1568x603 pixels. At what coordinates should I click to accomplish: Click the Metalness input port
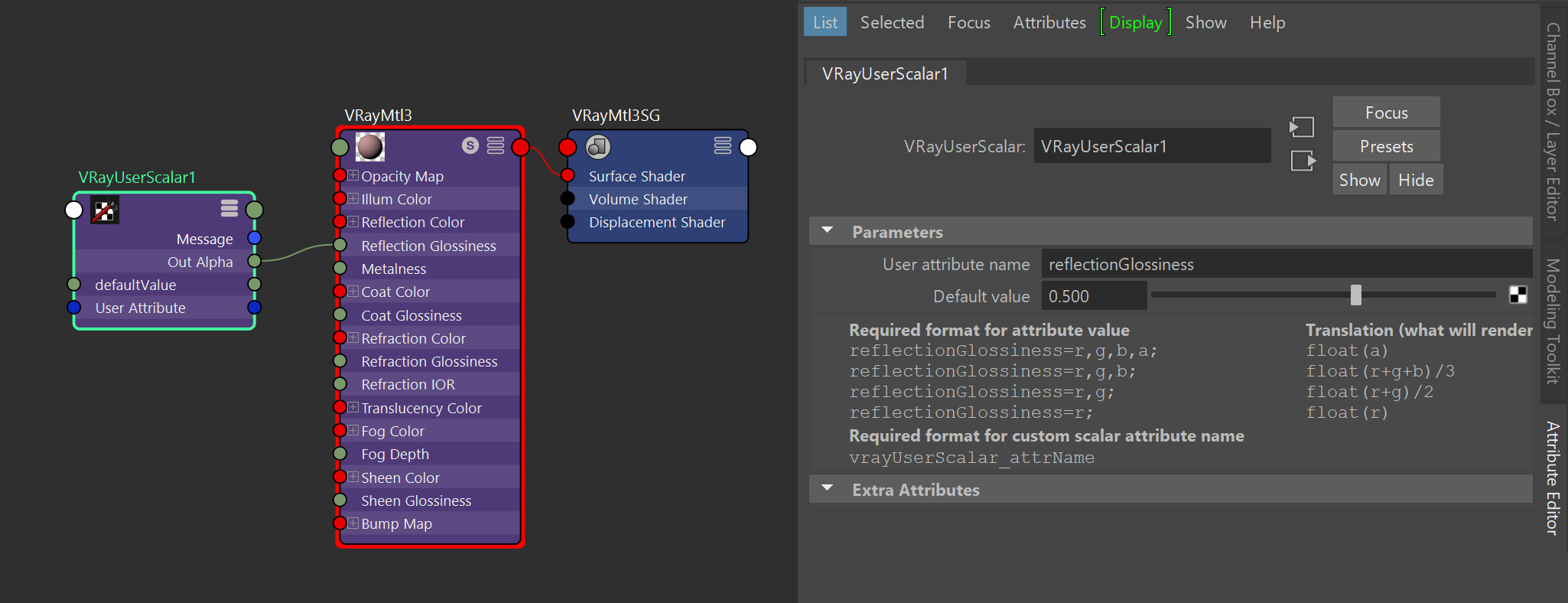340,269
